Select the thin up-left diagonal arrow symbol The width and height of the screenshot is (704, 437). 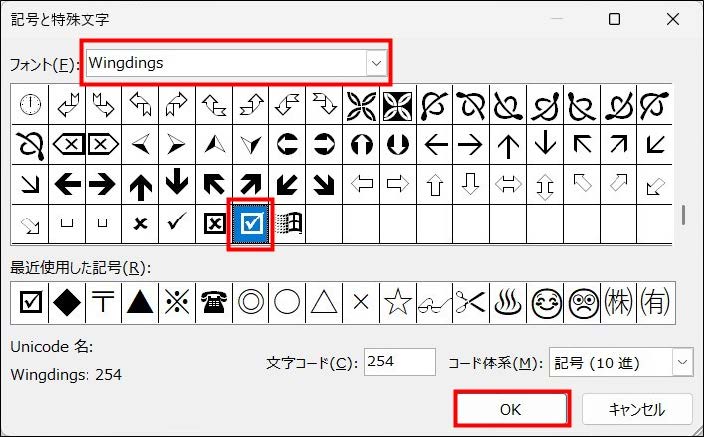582,145
